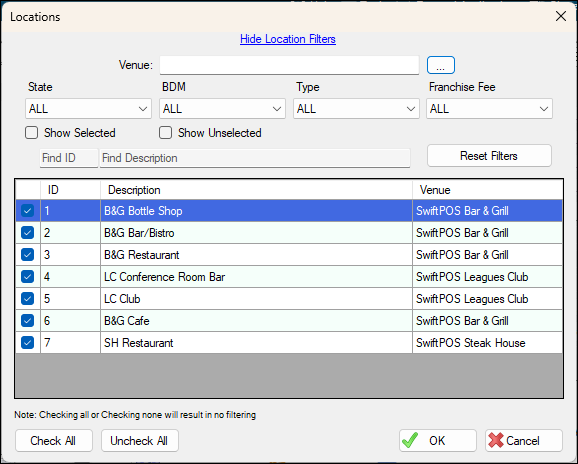Click the Uncheck All button
This screenshot has width=578, height=464.
coord(140,440)
